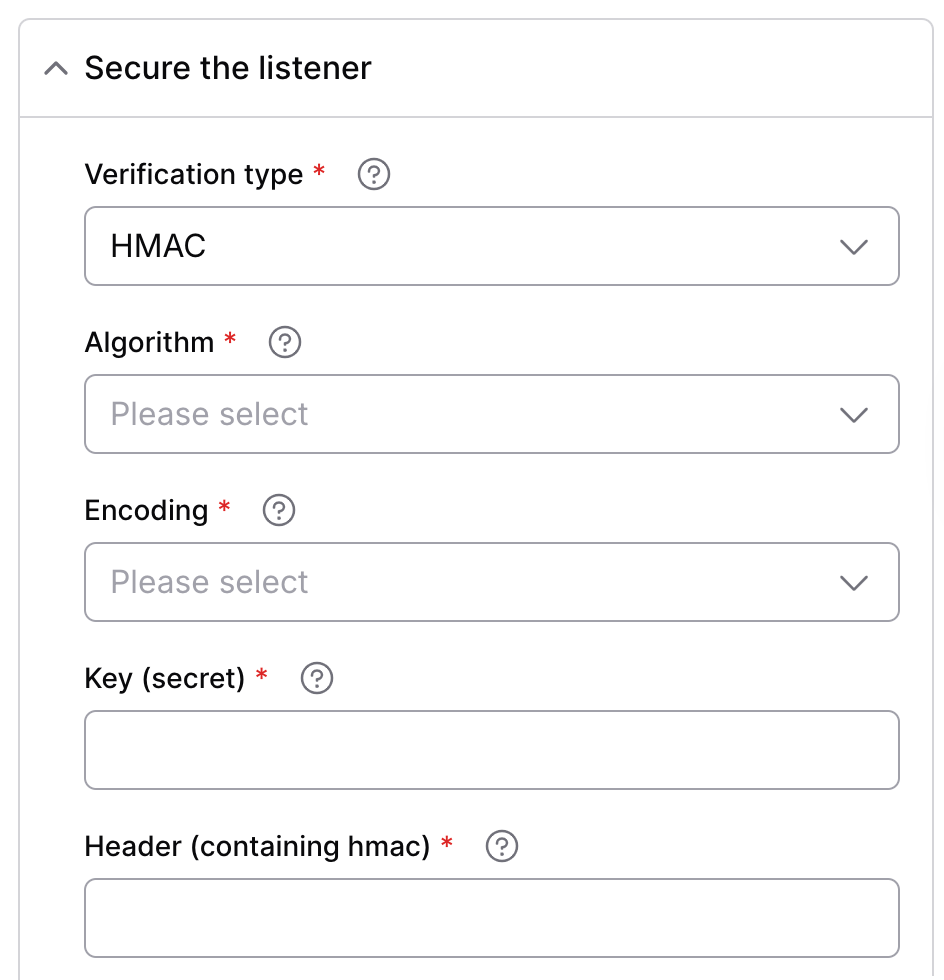Open help for Verification type

click(x=374, y=174)
